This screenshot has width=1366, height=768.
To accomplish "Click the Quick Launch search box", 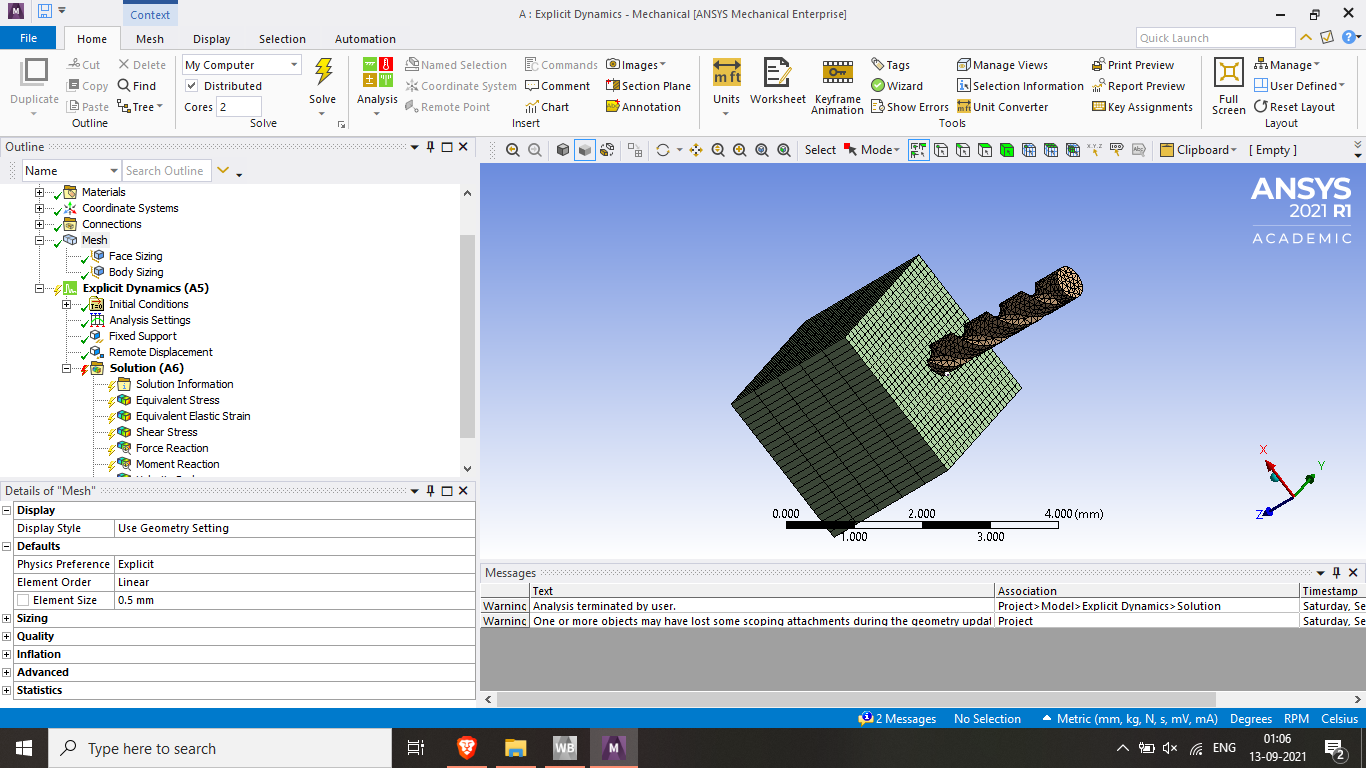I will [1214, 38].
